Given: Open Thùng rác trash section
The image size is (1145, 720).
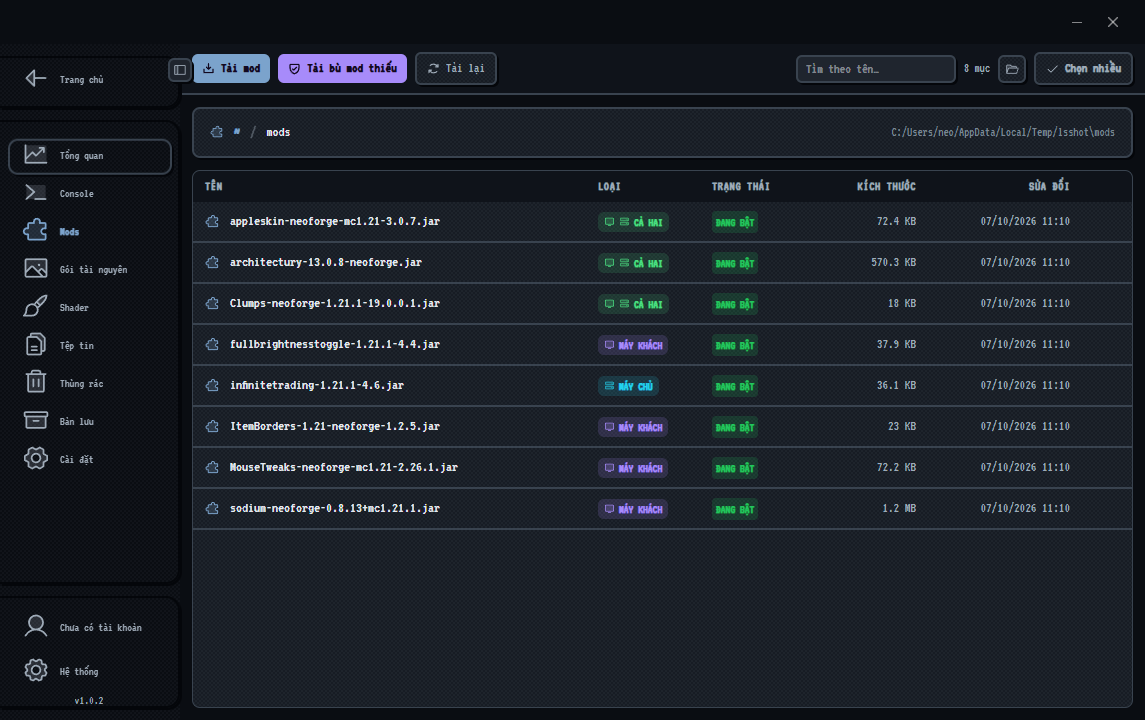Looking at the screenshot, I should tap(90, 383).
